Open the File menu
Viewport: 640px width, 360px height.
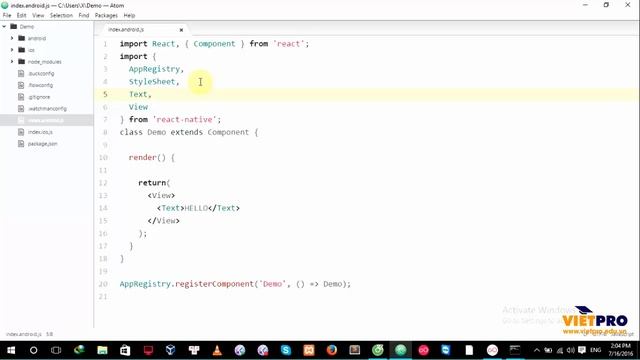[x=7, y=16]
